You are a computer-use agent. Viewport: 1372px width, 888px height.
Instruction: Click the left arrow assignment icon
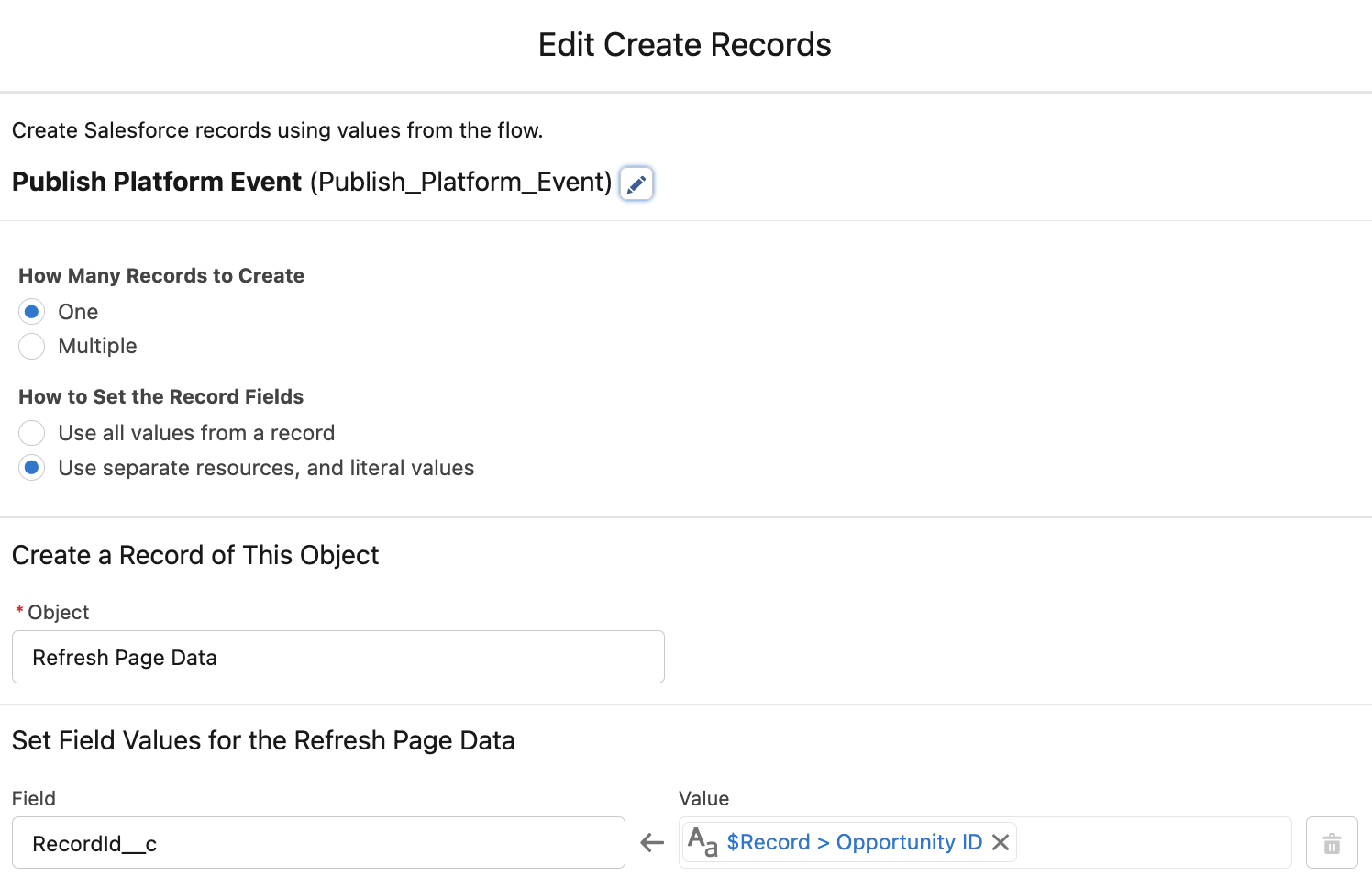pyautogui.click(x=652, y=843)
